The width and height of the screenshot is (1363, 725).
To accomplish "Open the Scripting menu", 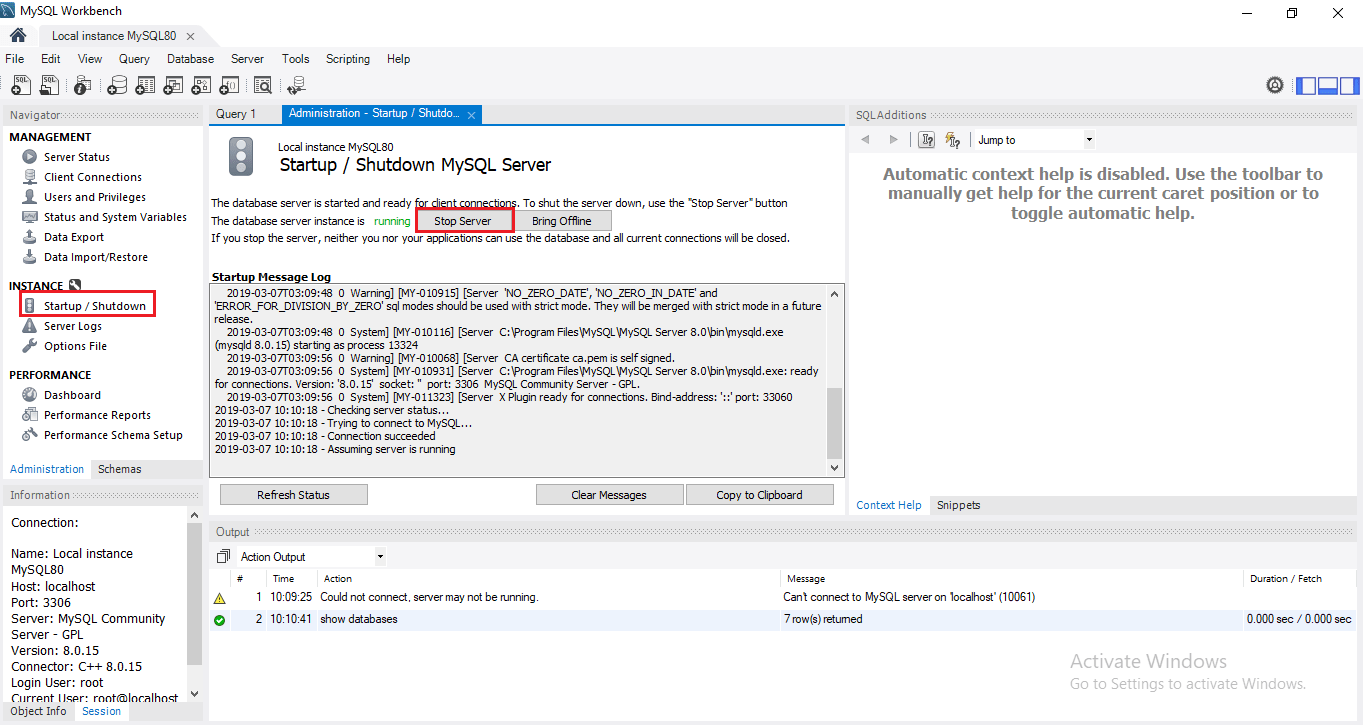I will point(348,59).
